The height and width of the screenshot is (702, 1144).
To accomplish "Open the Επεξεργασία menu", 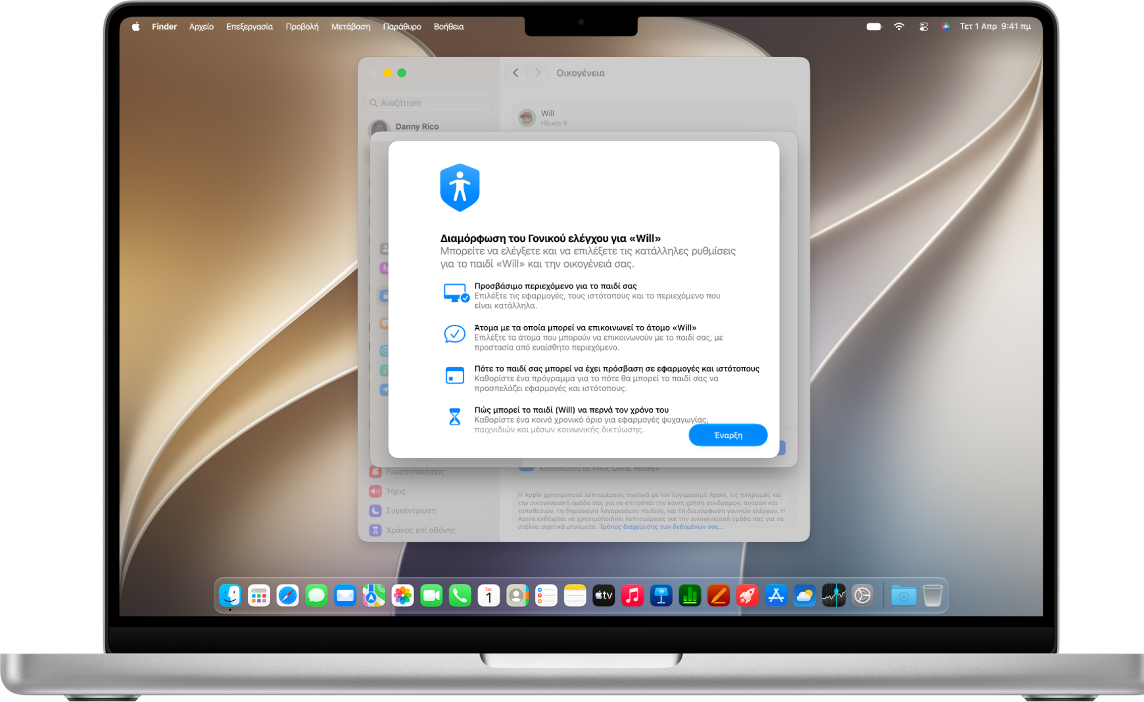I will [x=250, y=26].
